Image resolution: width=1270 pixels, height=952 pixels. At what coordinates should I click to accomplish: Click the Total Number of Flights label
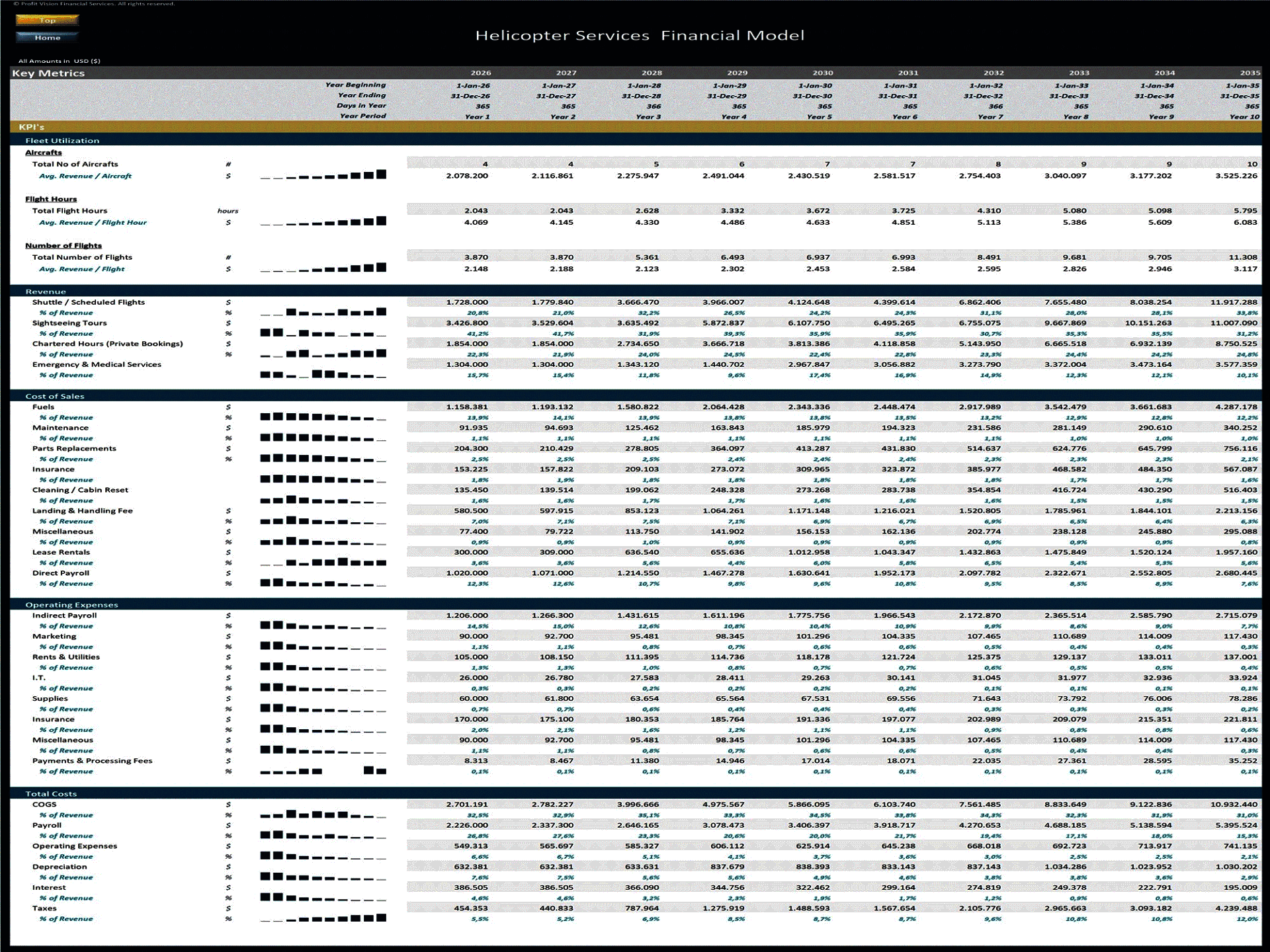82,258
